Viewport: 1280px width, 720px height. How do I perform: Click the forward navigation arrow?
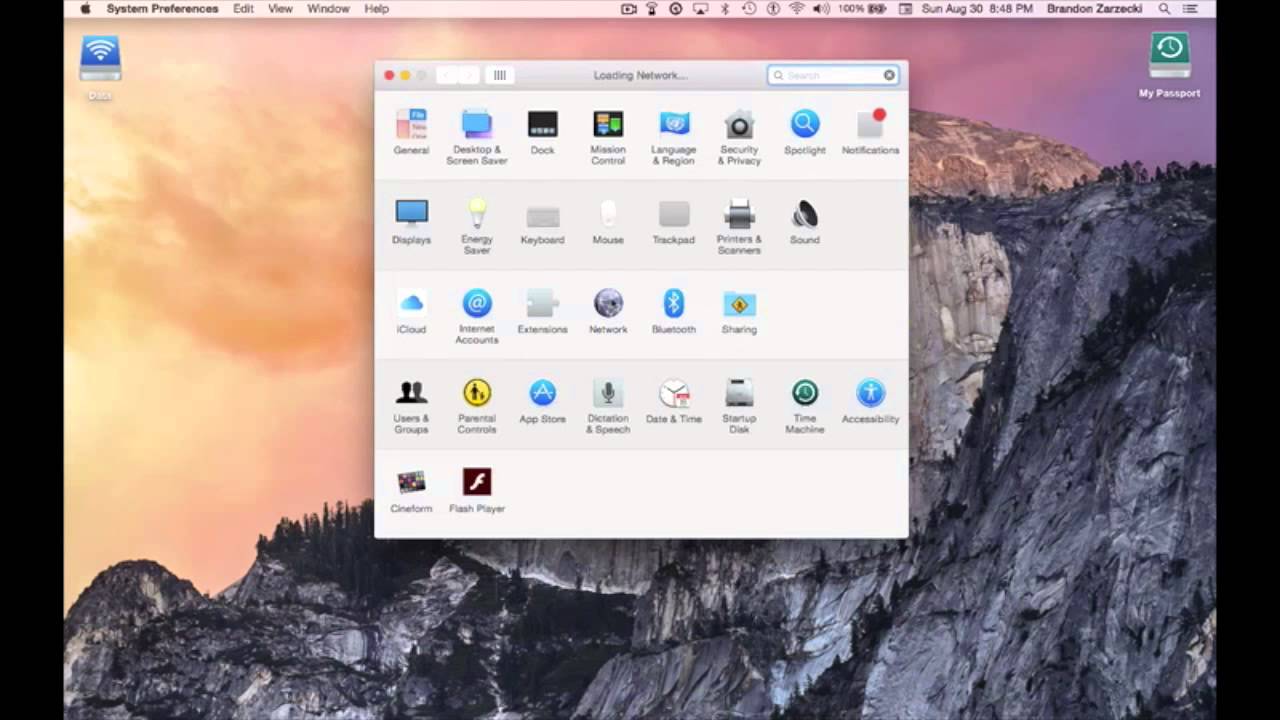click(468, 75)
